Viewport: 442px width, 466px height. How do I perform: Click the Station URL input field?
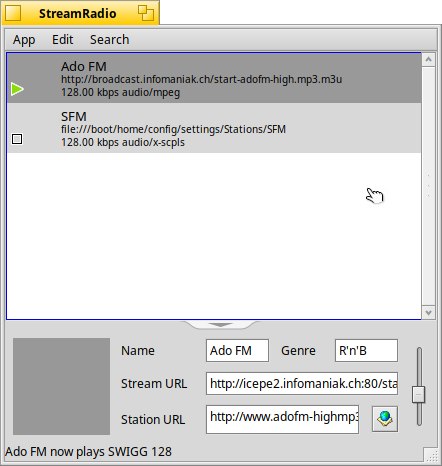(x=282, y=419)
